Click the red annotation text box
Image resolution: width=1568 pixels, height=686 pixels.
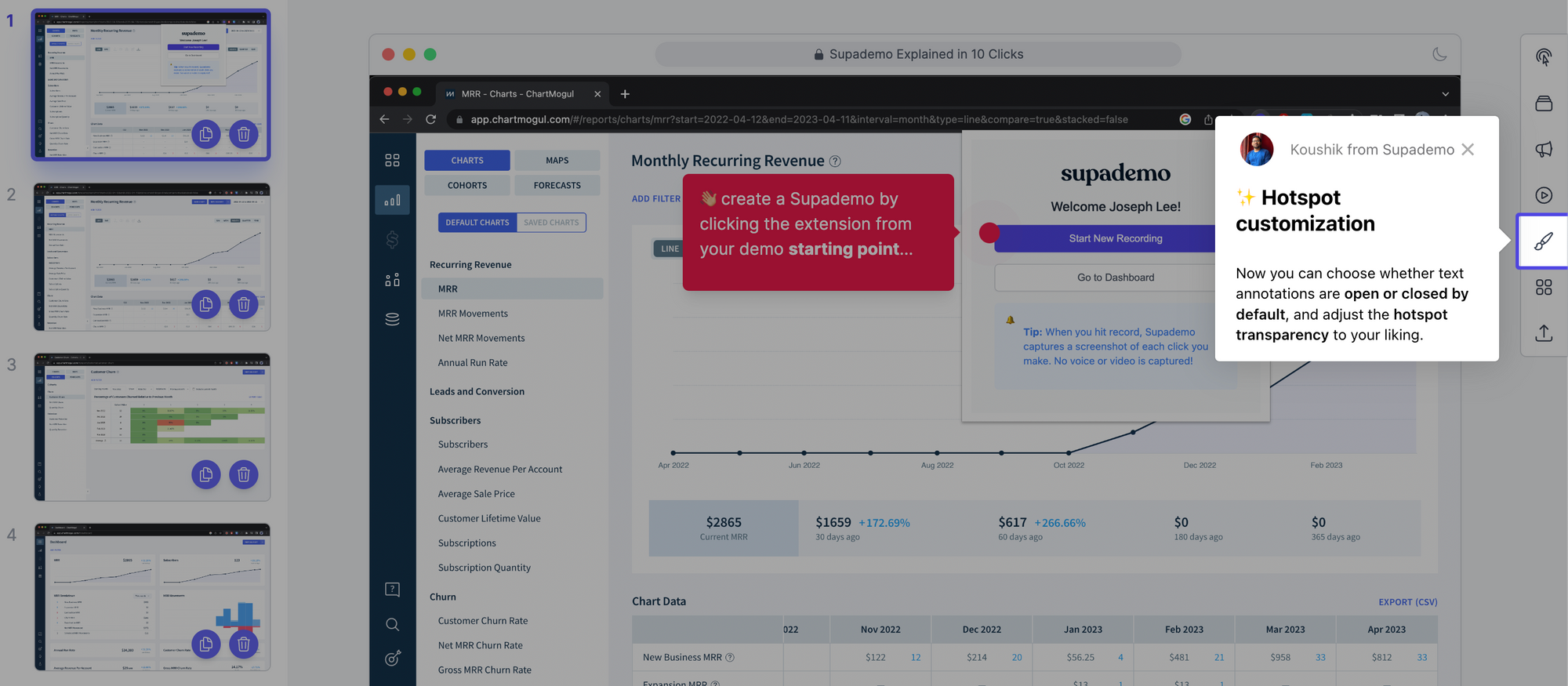pos(818,232)
